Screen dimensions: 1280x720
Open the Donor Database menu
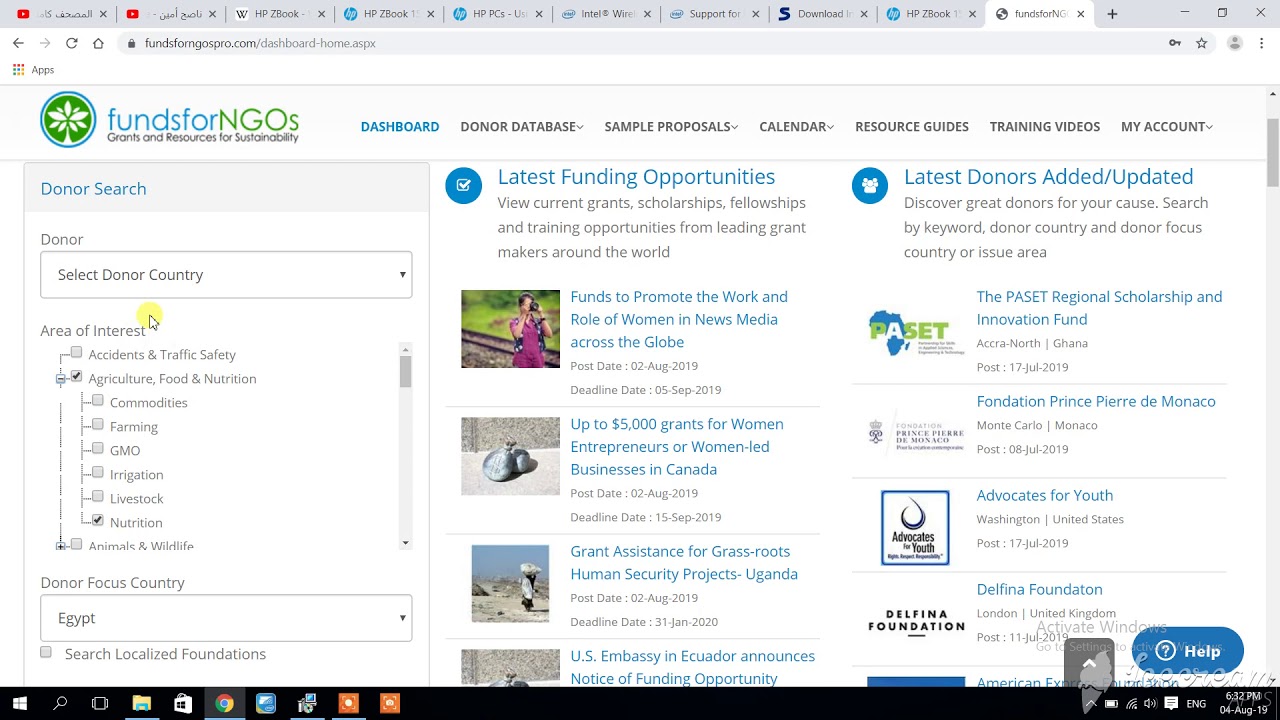coord(522,127)
